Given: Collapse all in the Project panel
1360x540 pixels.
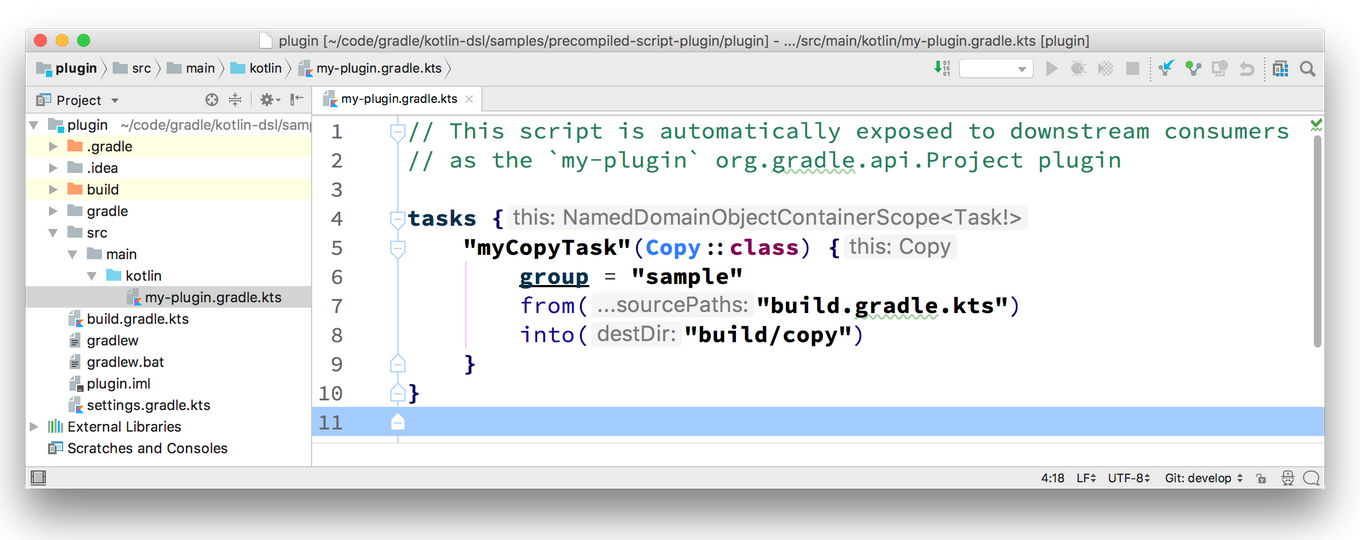Looking at the screenshot, I should [235, 100].
